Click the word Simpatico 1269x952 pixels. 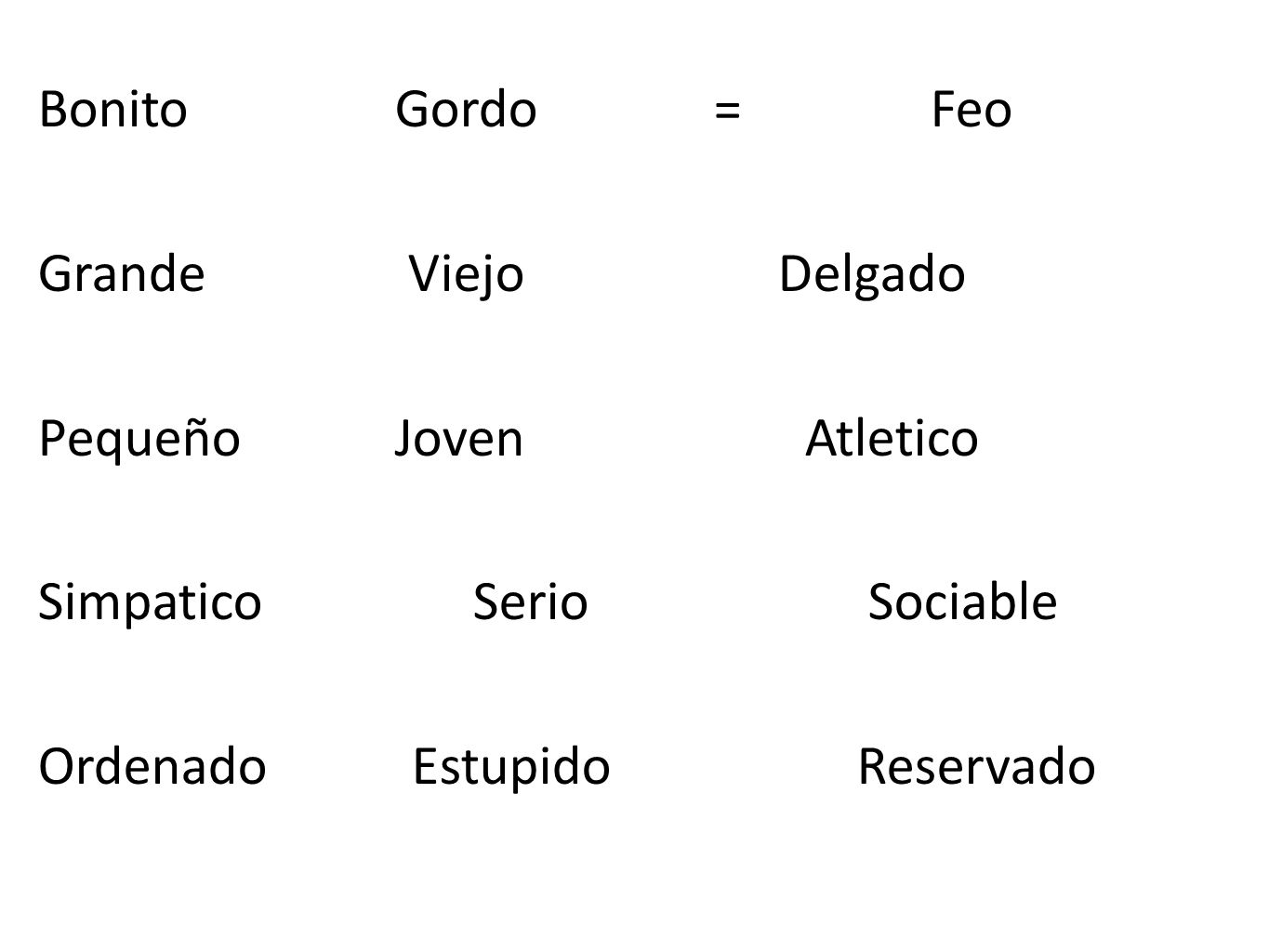pos(150,603)
